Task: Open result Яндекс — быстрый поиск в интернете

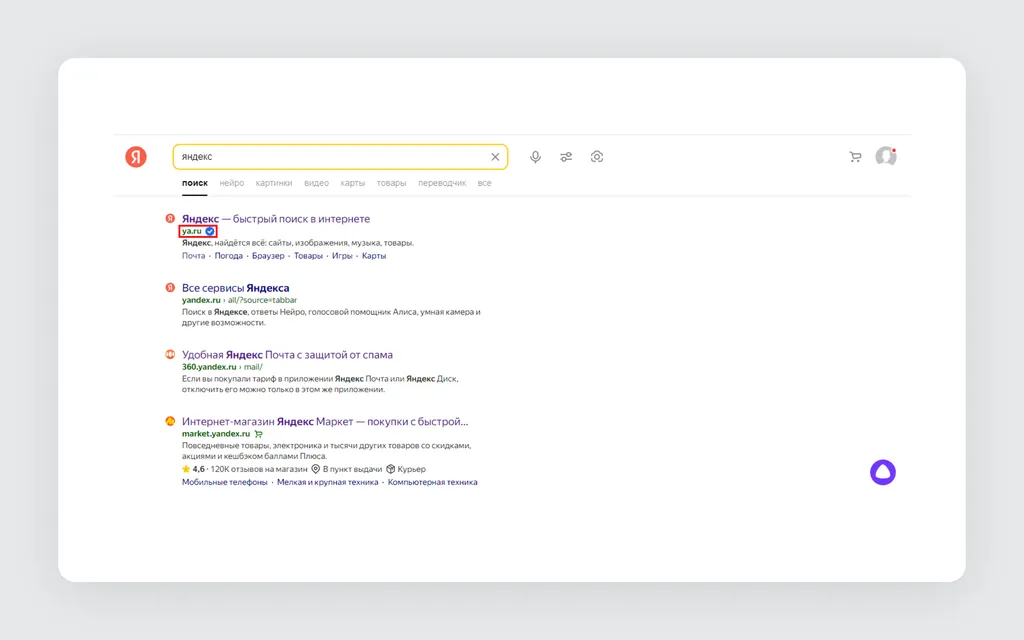Action: (x=276, y=219)
